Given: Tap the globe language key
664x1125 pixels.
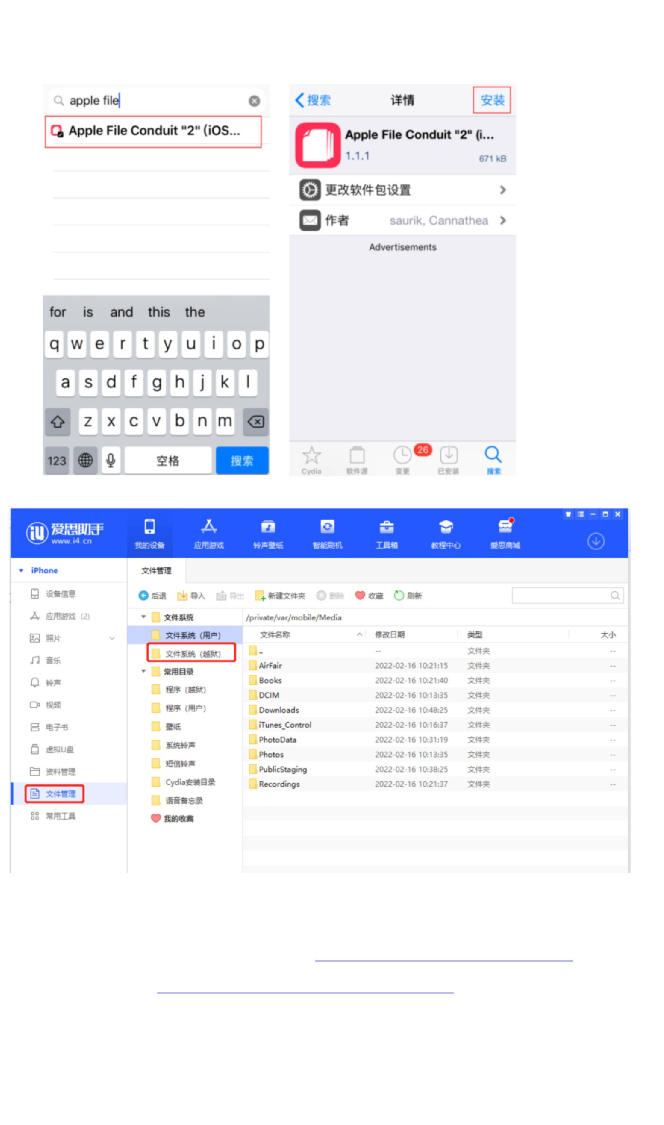Looking at the screenshot, I should [x=85, y=461].
